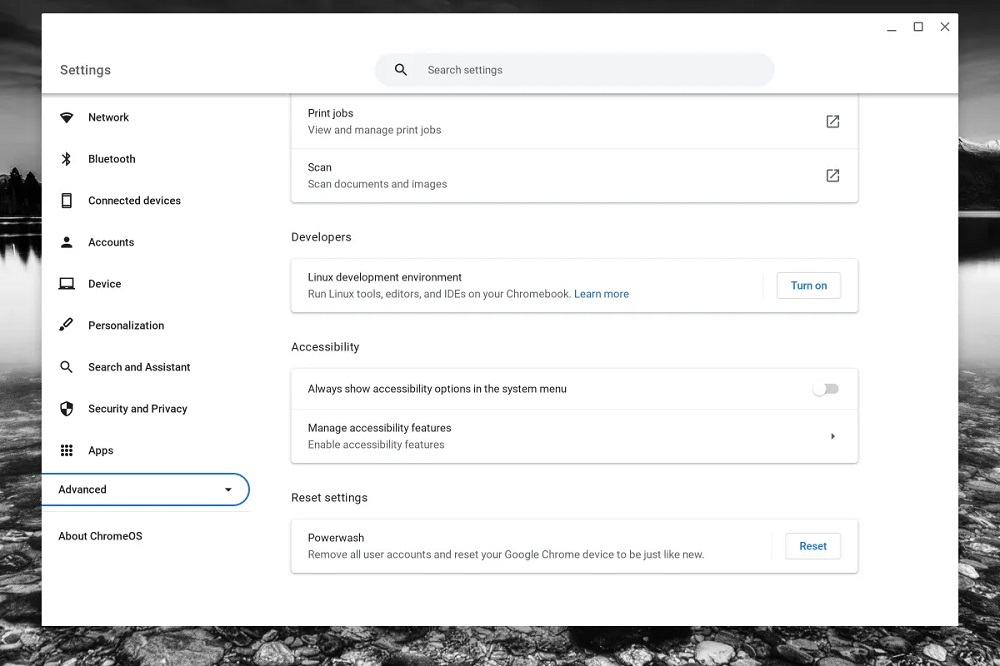Click the Security and Privacy shield icon
Image resolution: width=1000 pixels, height=666 pixels.
point(67,409)
